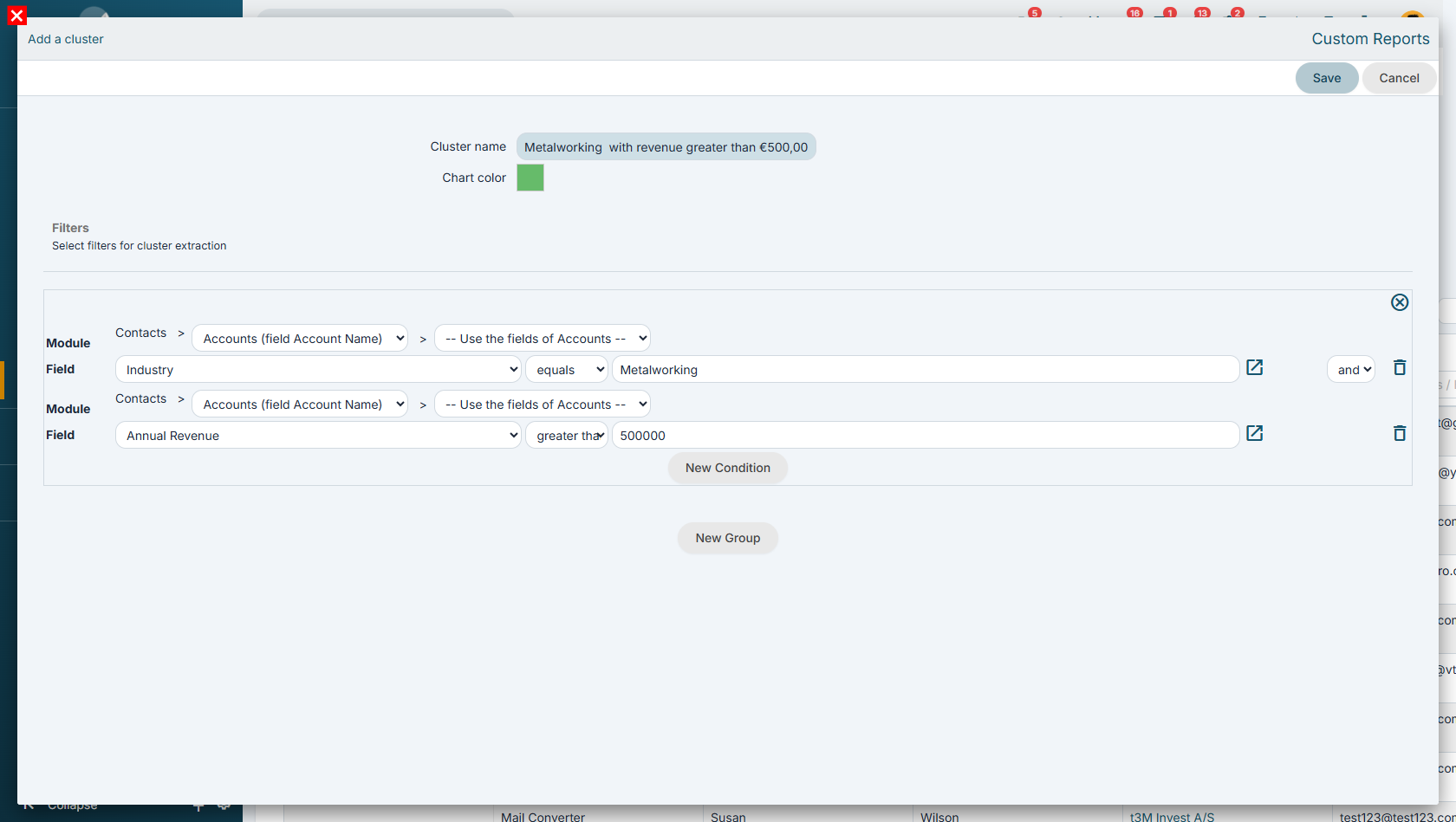Viewport: 1456px width, 822px height.
Task: Change the greater than comparator dropdown
Action: pos(567,436)
